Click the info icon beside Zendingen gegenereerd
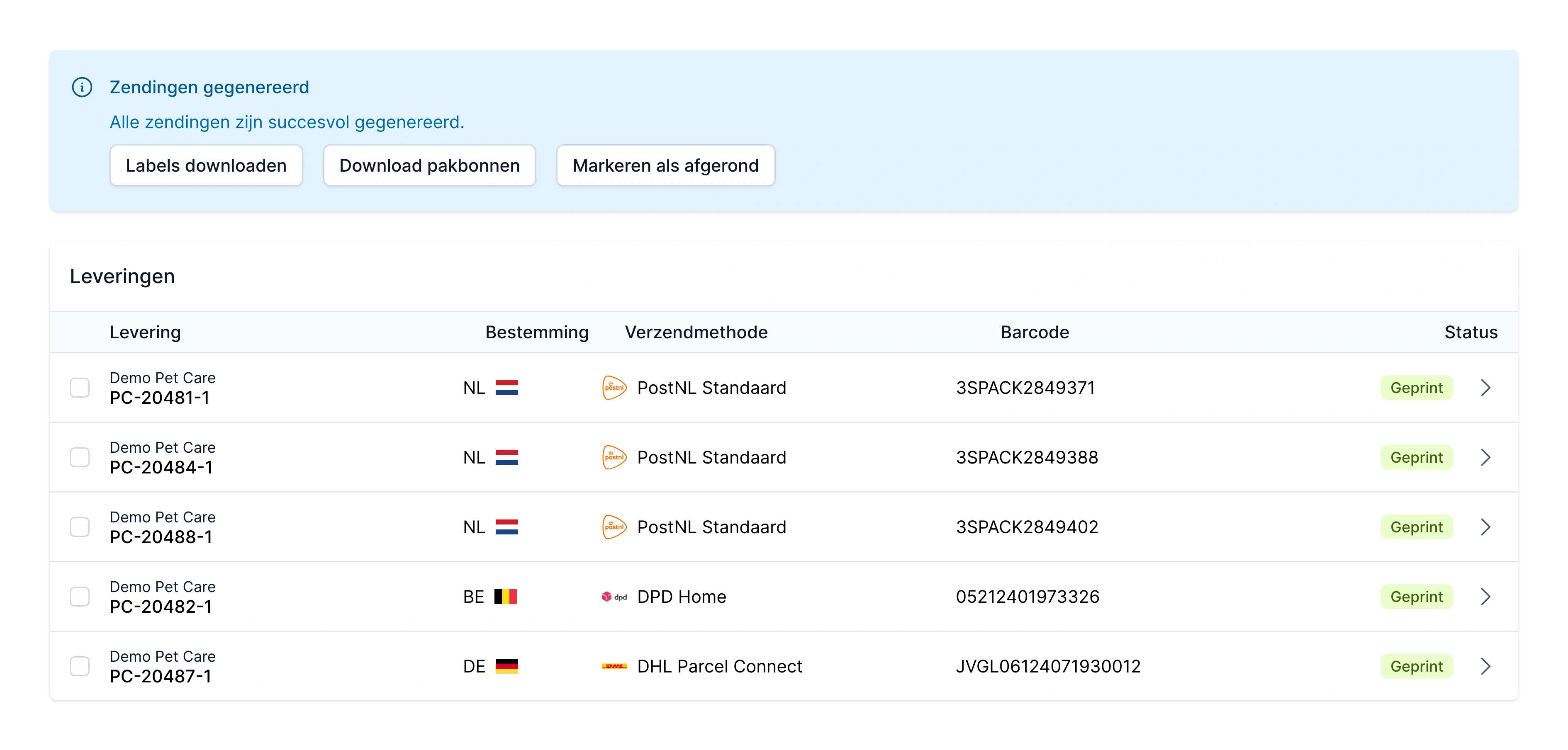The image size is (1568, 750). click(82, 87)
